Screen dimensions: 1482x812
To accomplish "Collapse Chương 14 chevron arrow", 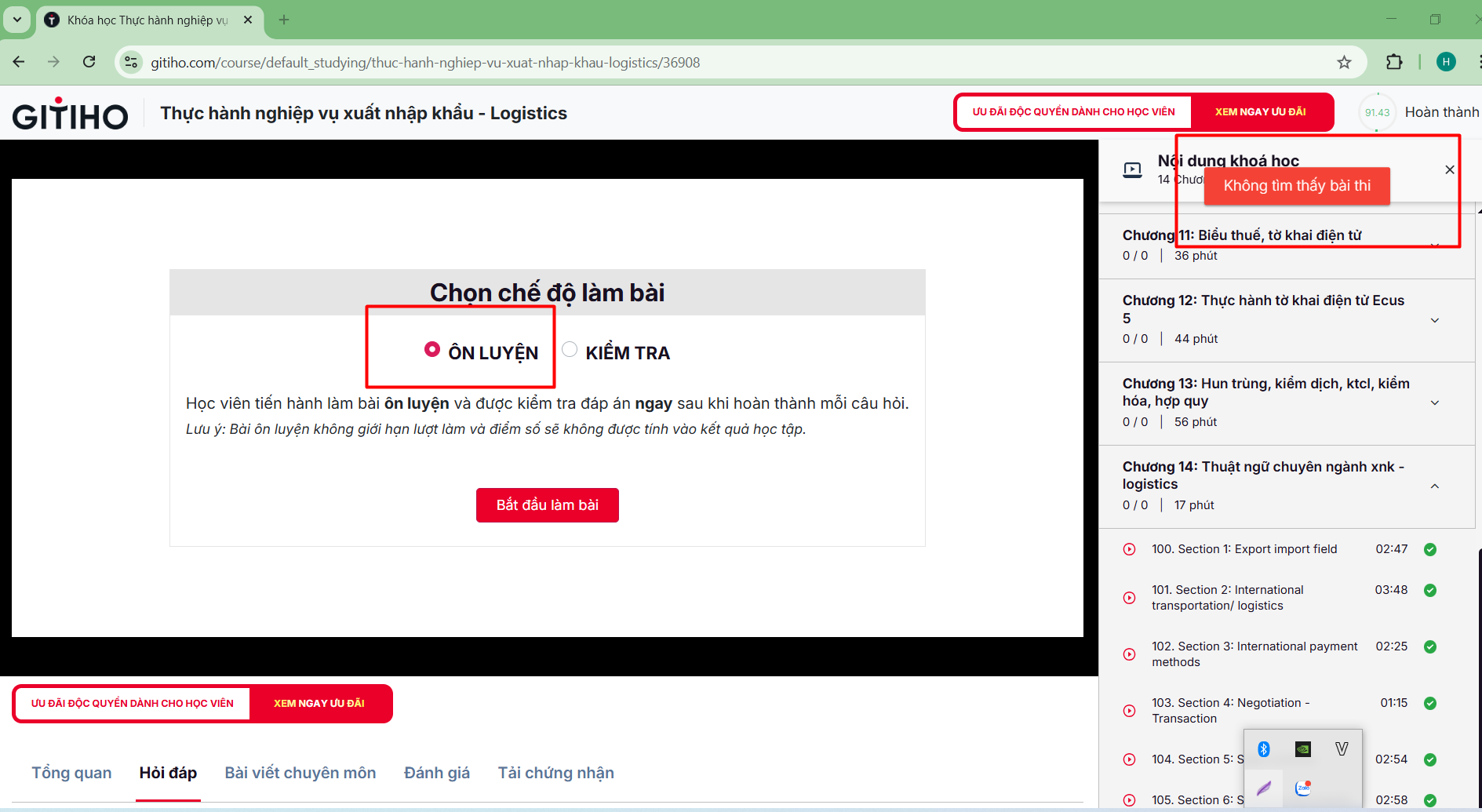I will pos(1435,486).
